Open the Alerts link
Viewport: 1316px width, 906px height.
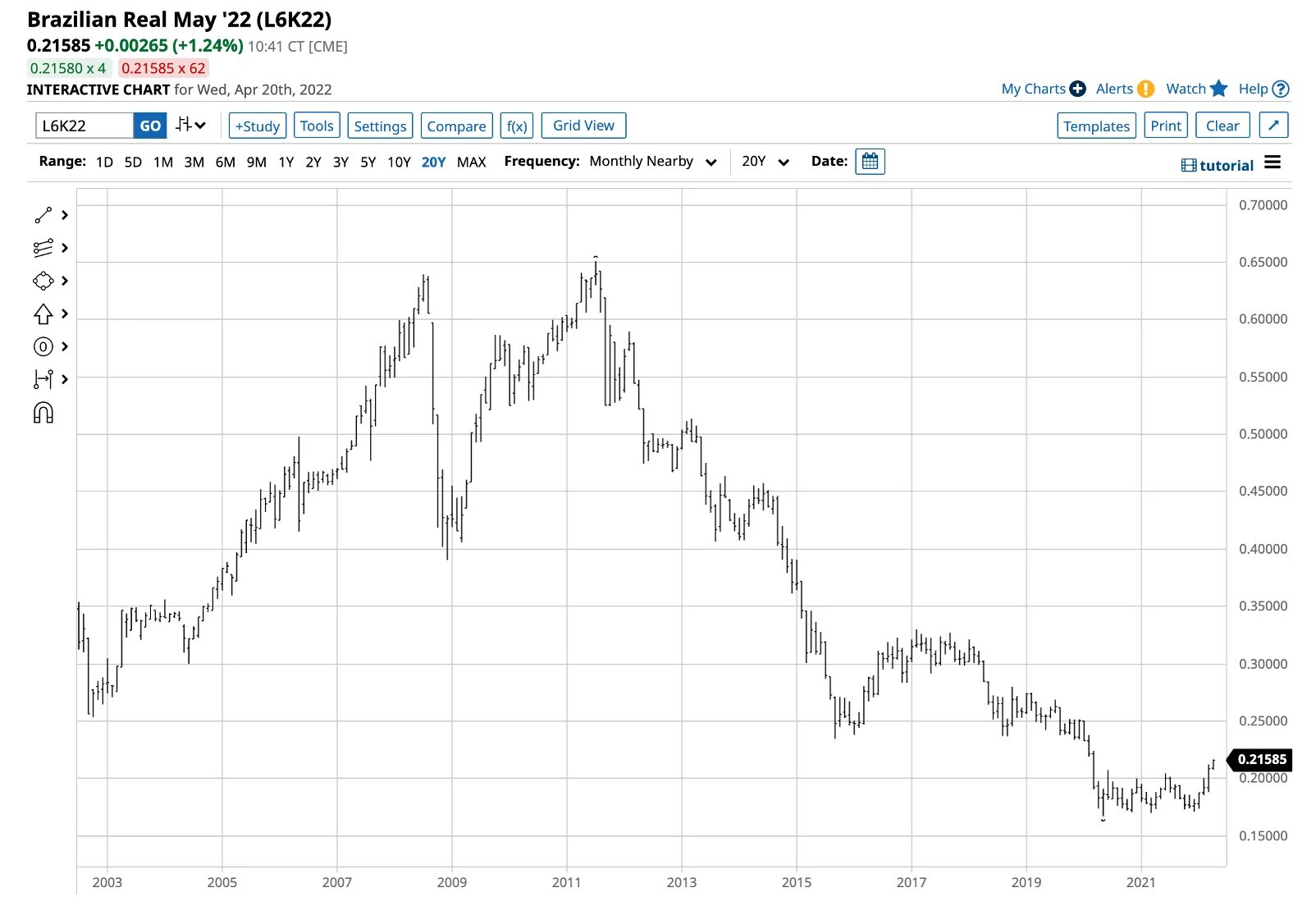(x=1114, y=89)
